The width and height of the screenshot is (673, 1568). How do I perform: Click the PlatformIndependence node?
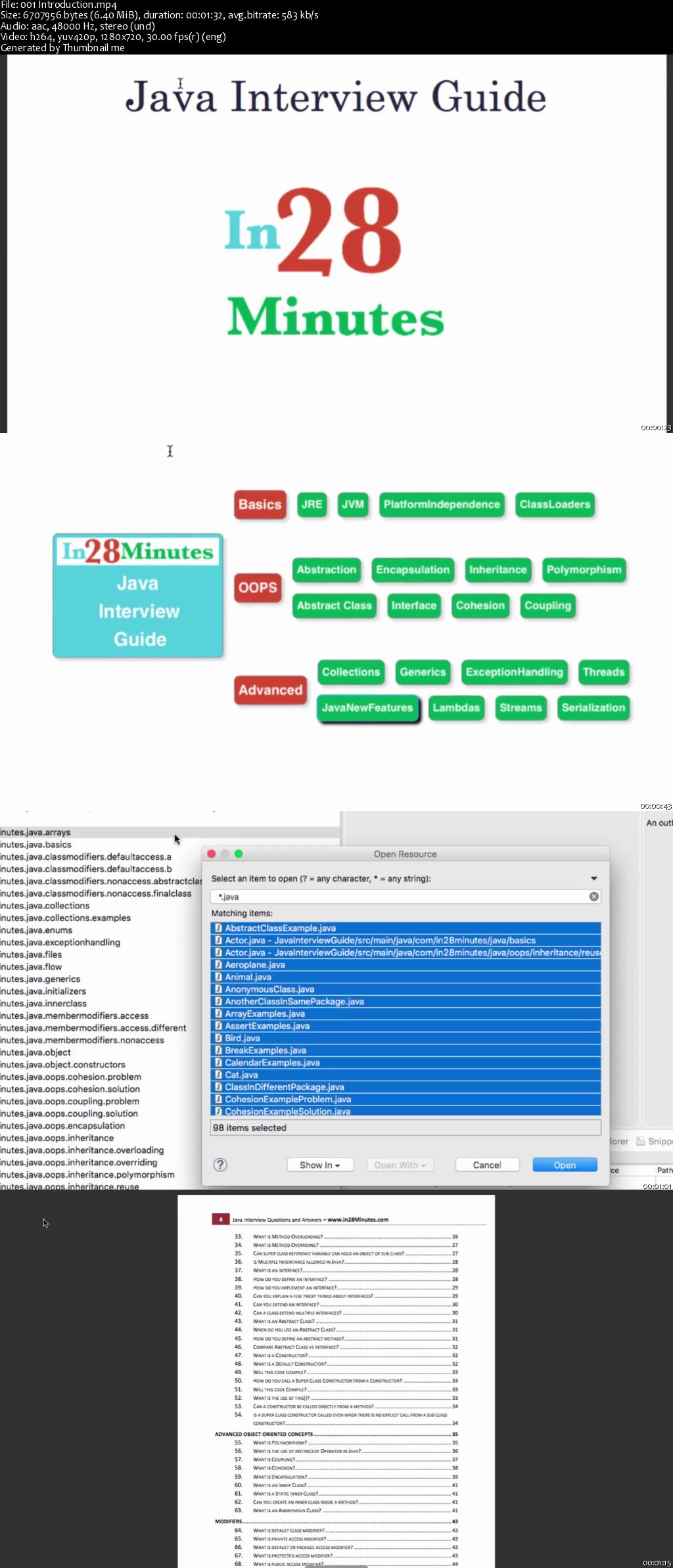[442, 504]
